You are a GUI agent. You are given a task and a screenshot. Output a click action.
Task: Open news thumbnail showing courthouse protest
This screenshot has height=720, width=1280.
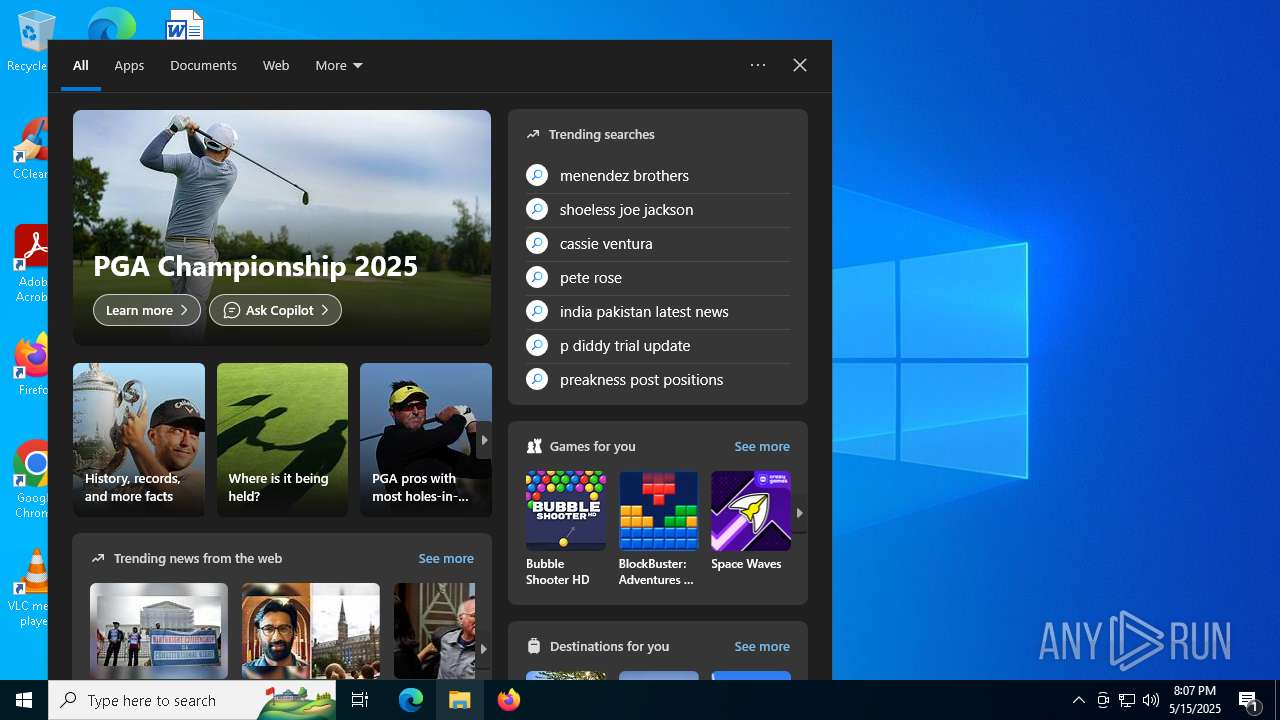(x=159, y=631)
